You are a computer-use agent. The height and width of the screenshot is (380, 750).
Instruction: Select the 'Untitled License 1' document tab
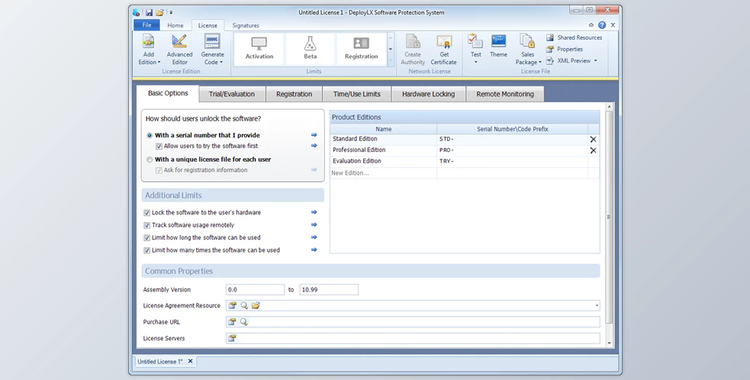160,361
